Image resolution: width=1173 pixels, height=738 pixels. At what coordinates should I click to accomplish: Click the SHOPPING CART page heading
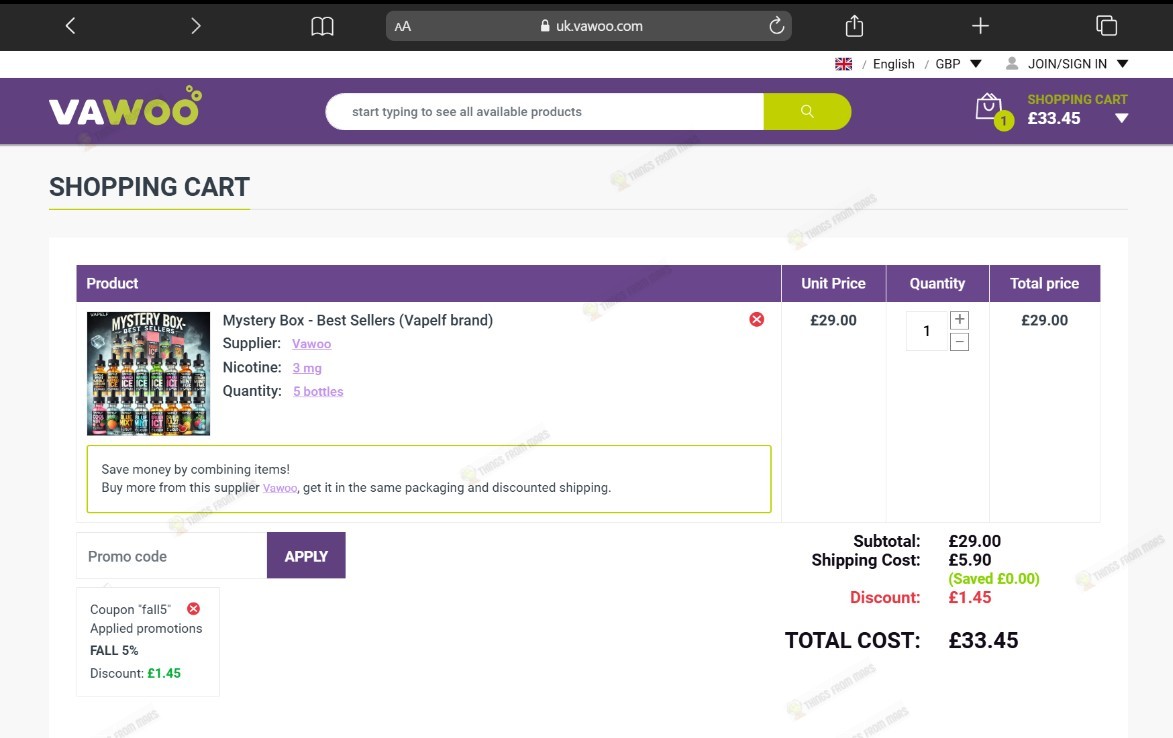149,187
